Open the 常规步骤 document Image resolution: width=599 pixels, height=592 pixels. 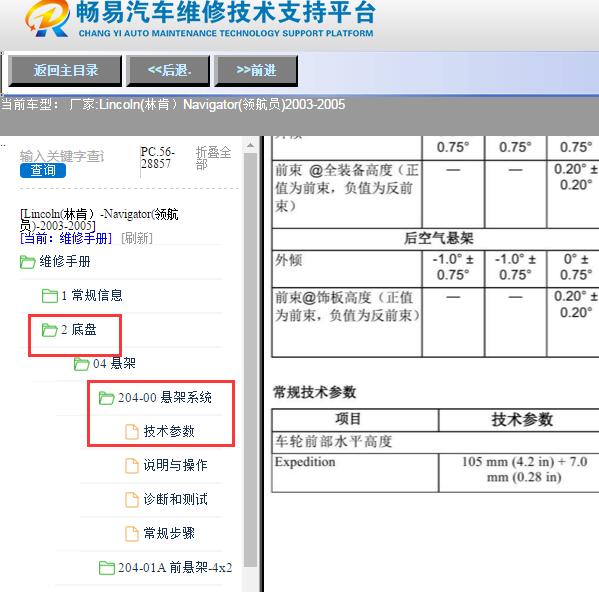pos(169,533)
